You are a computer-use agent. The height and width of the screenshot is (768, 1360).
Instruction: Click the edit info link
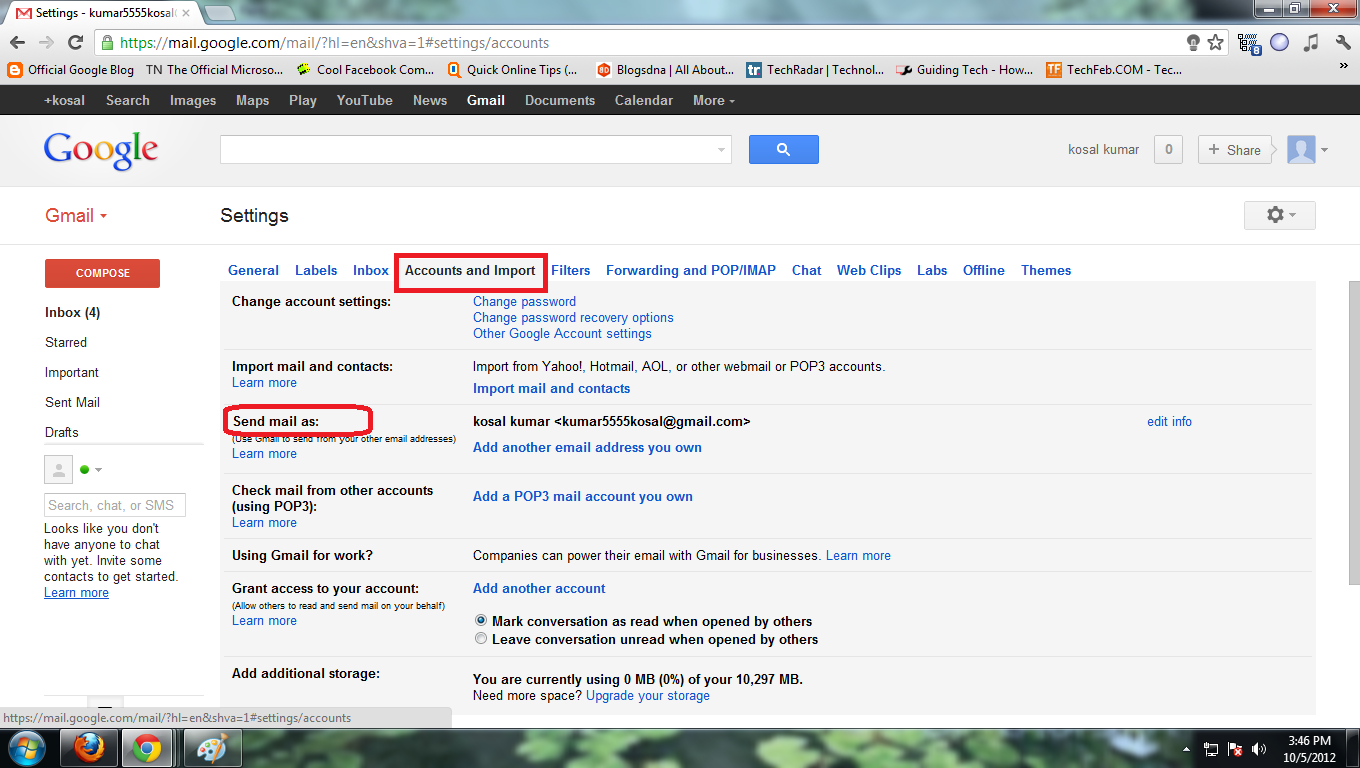[x=1169, y=421]
